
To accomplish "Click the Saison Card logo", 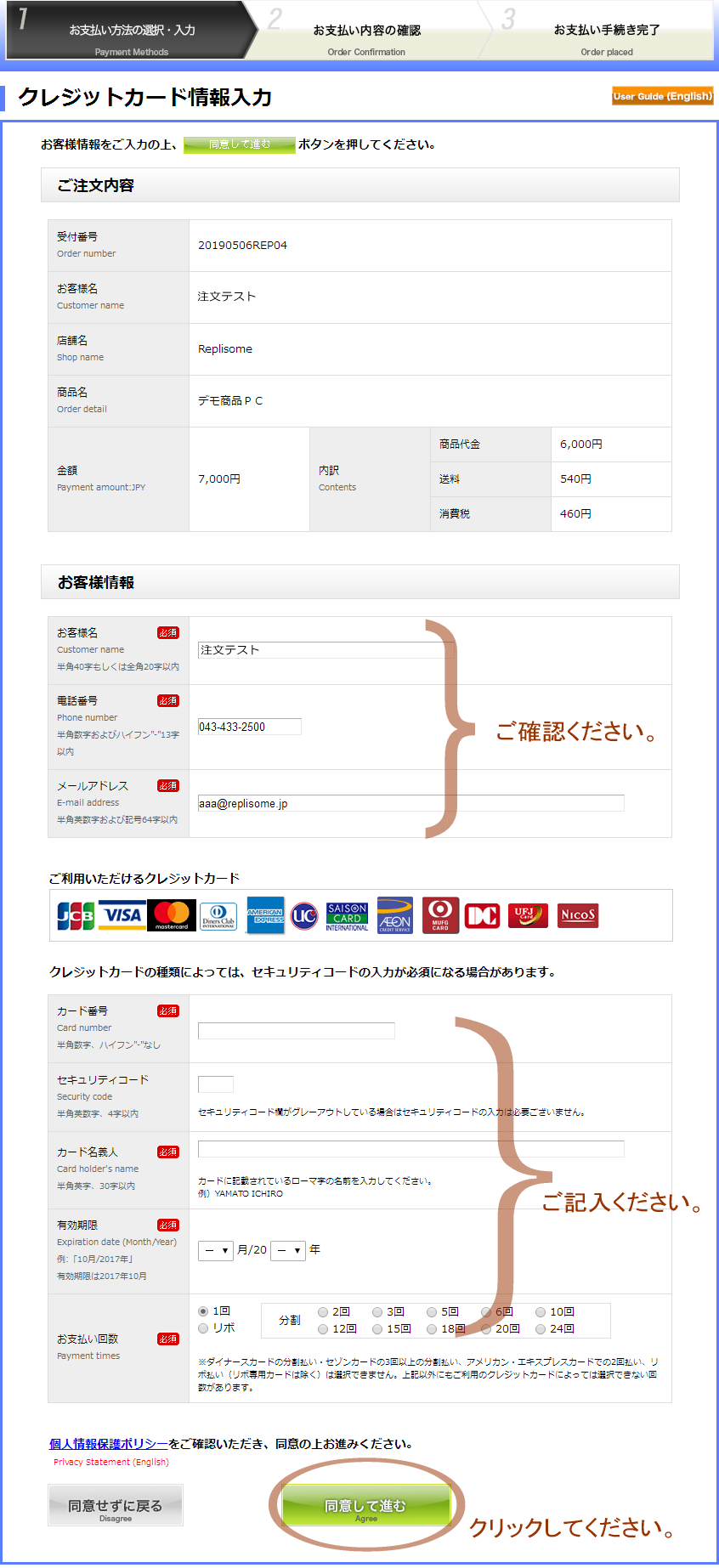I will coord(347,916).
